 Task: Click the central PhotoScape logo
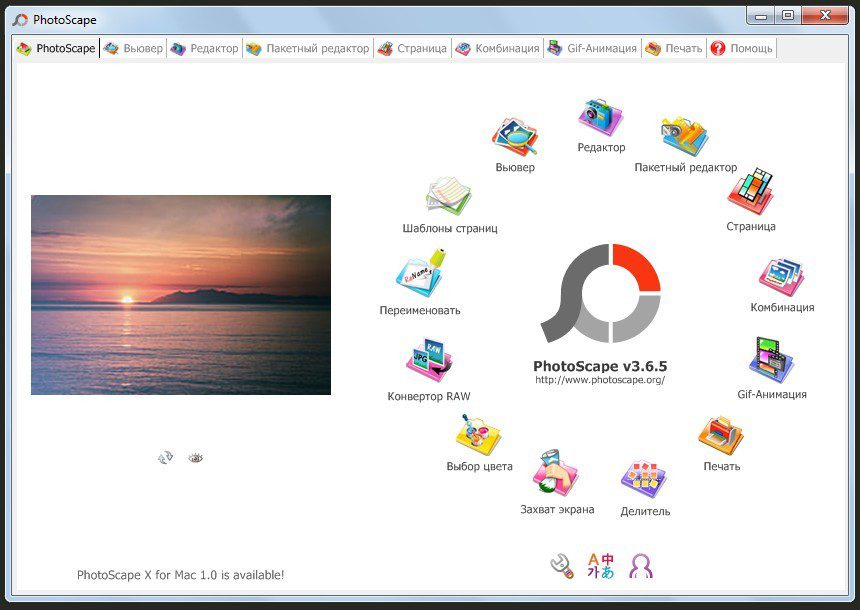click(x=601, y=293)
